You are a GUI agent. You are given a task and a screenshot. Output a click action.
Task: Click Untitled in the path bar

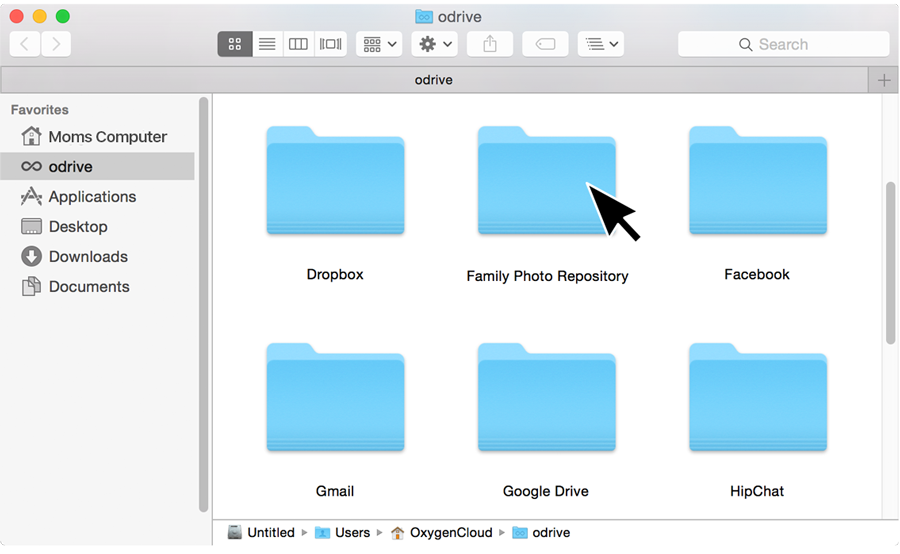[261, 533]
